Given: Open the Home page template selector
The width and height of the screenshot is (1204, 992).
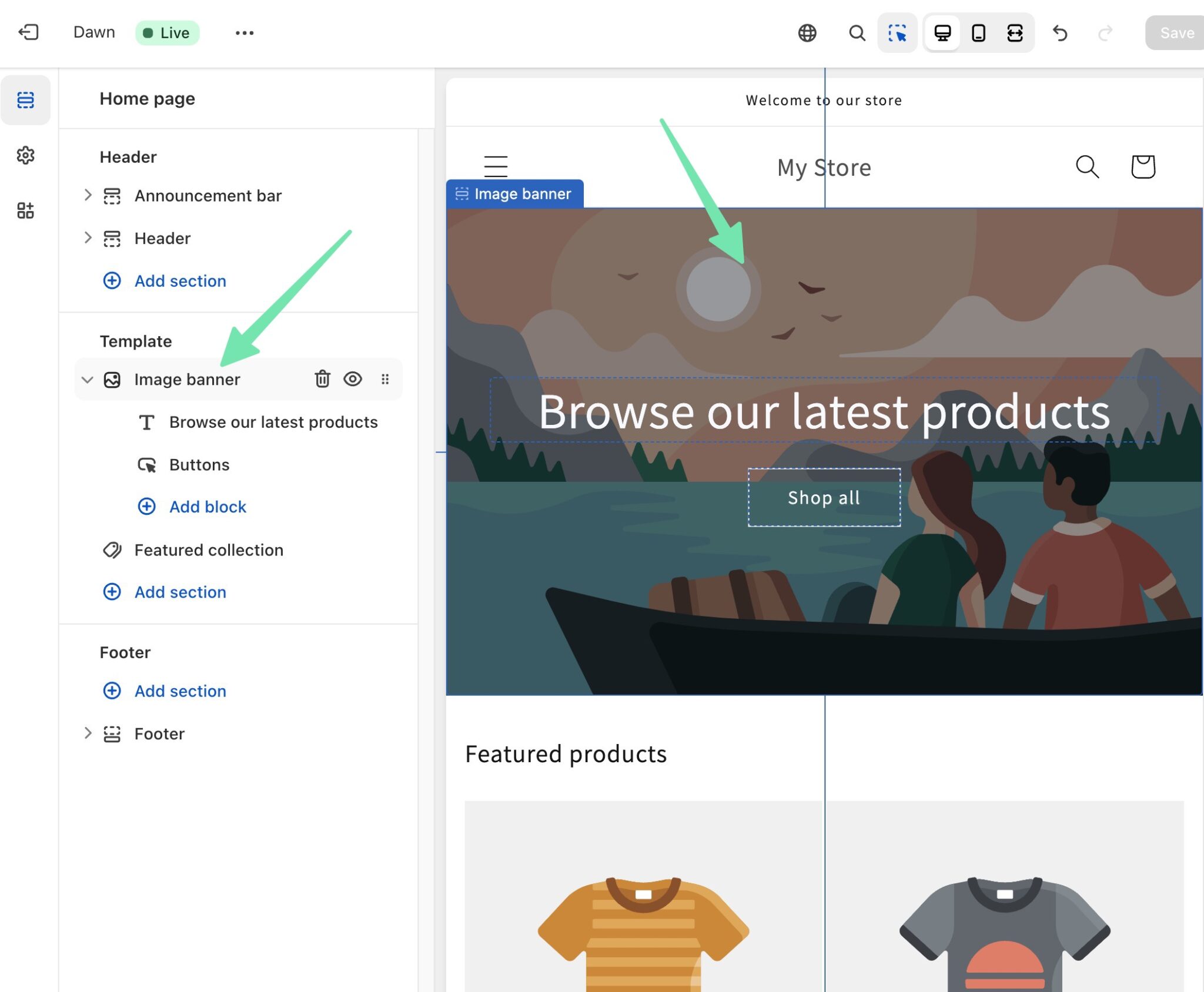Looking at the screenshot, I should (148, 98).
